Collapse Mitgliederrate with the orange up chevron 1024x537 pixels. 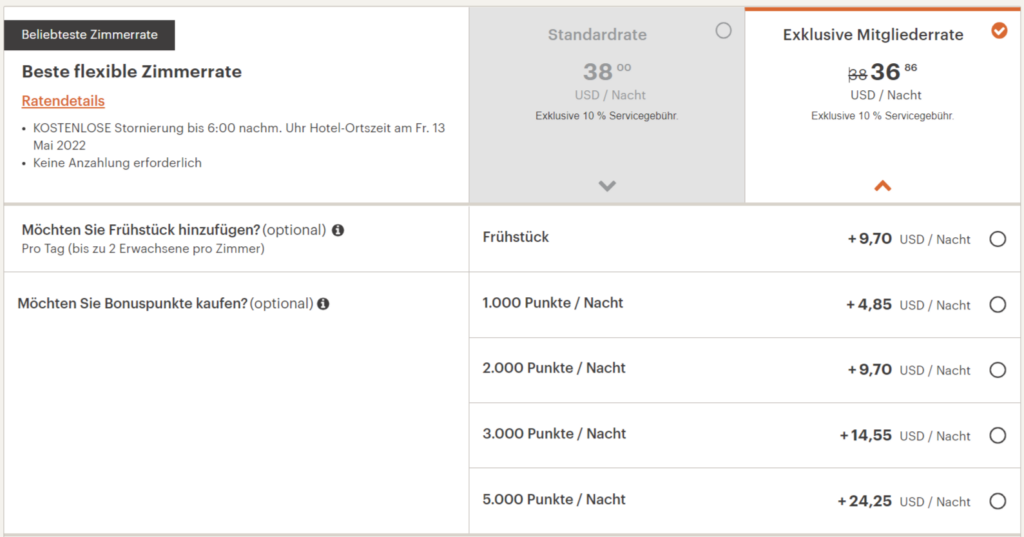883,185
